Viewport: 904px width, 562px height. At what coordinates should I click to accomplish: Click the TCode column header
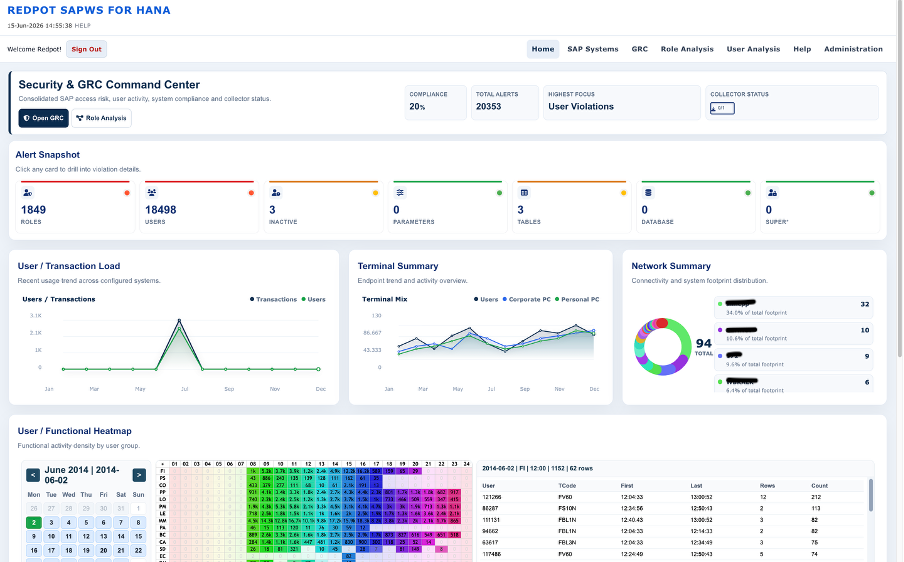[567, 486]
